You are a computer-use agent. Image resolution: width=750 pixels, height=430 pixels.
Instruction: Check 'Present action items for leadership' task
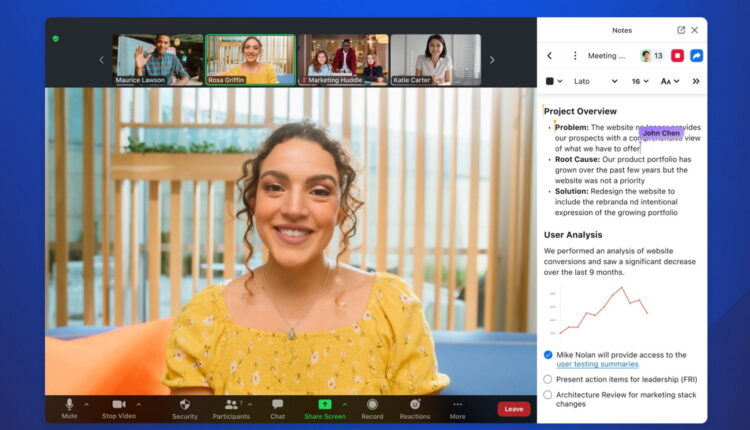(548, 380)
